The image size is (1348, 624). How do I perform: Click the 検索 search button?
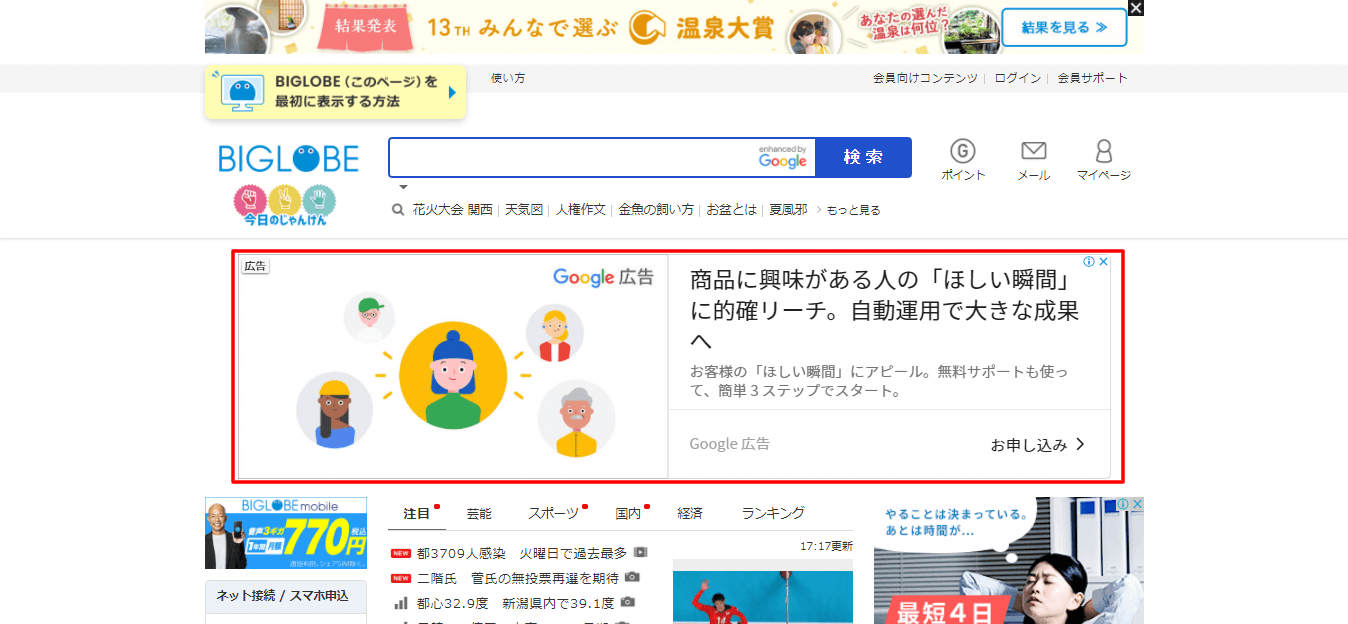[863, 157]
